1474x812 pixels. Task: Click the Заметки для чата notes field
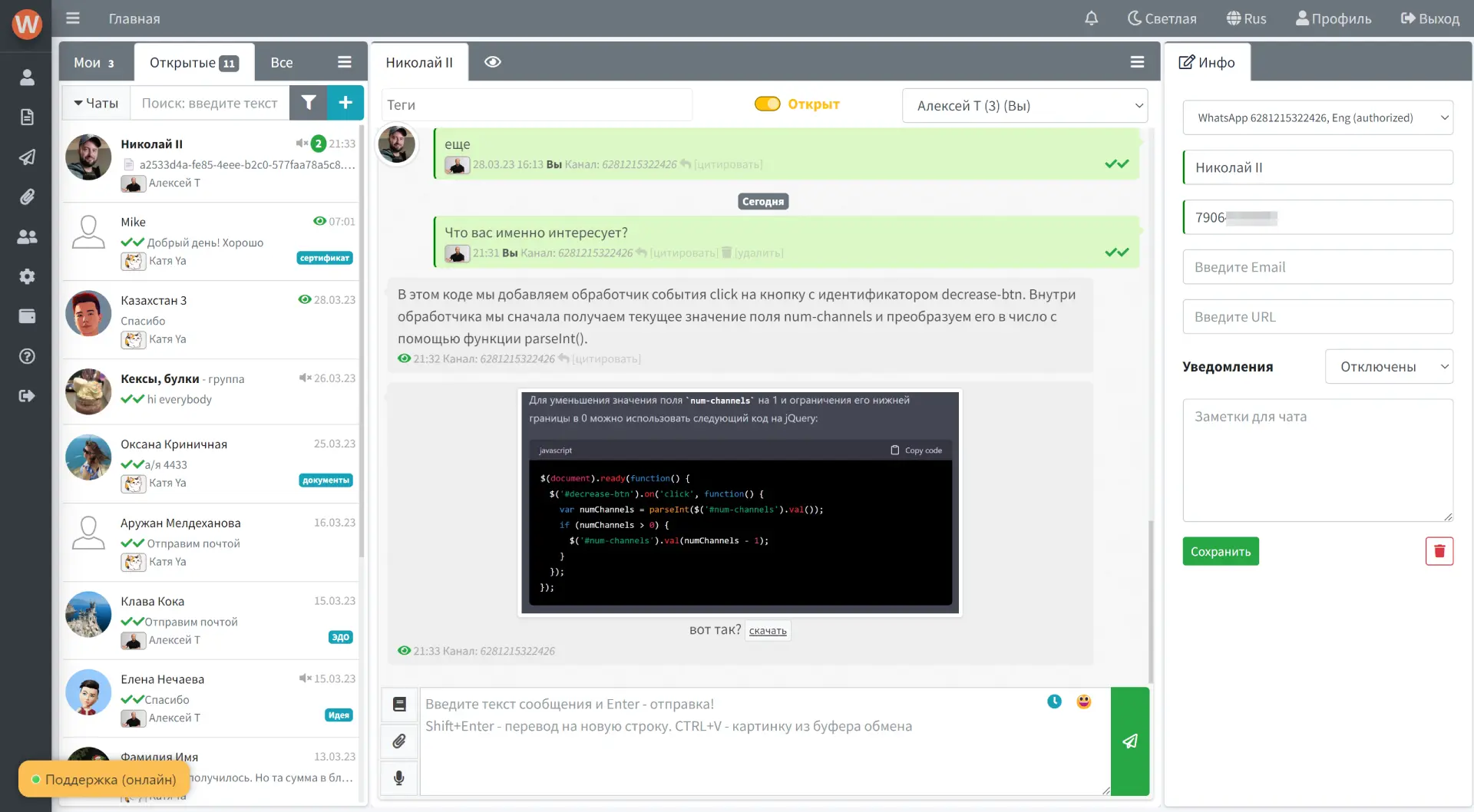click(x=1317, y=460)
